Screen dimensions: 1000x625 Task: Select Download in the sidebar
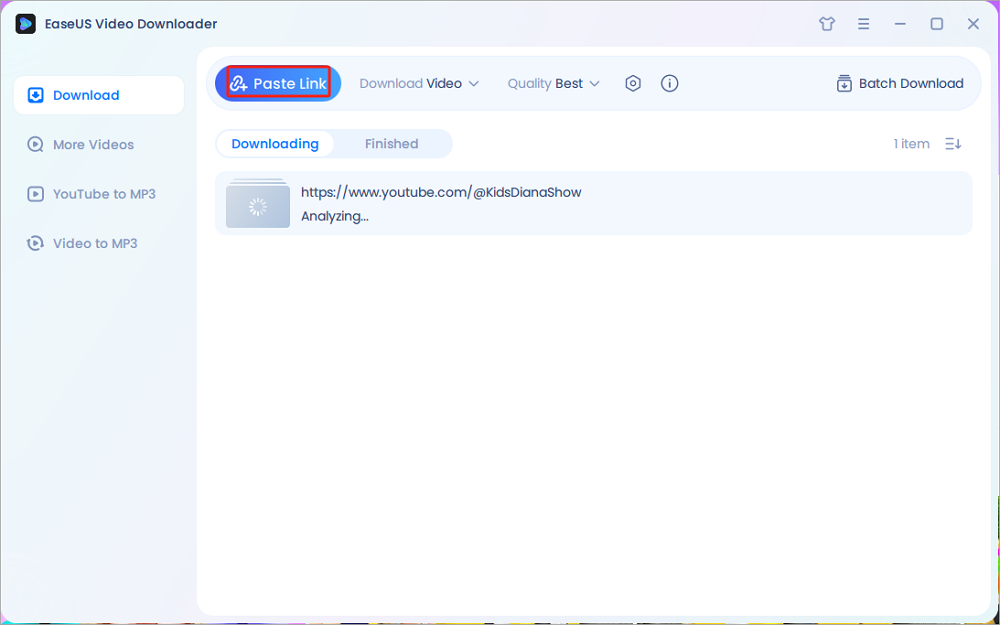99,95
